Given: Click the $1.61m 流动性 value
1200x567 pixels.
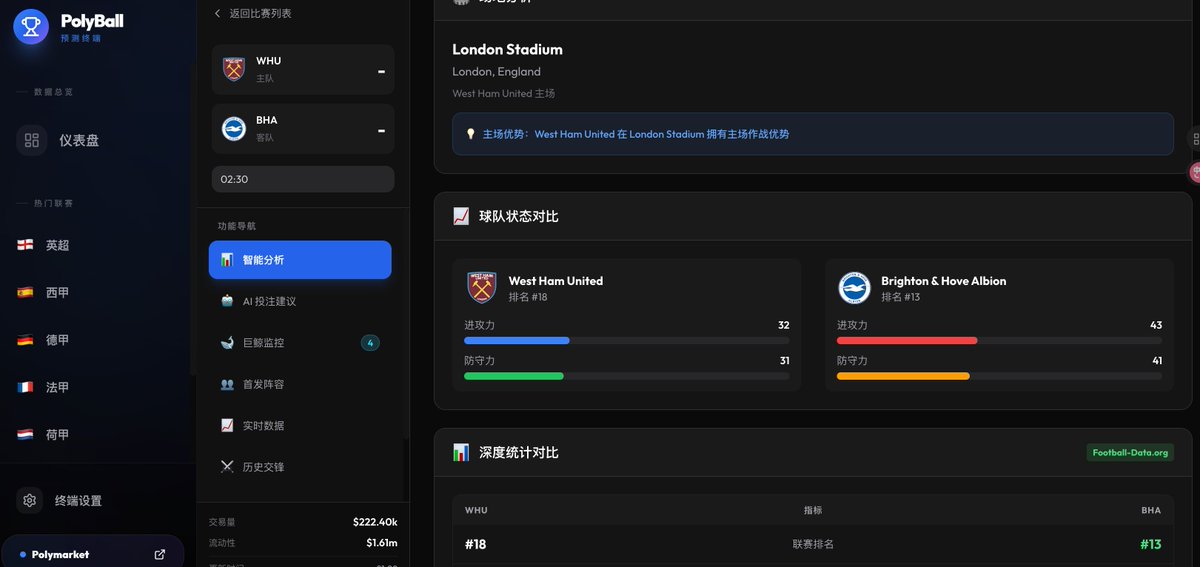Looking at the screenshot, I should [381, 543].
